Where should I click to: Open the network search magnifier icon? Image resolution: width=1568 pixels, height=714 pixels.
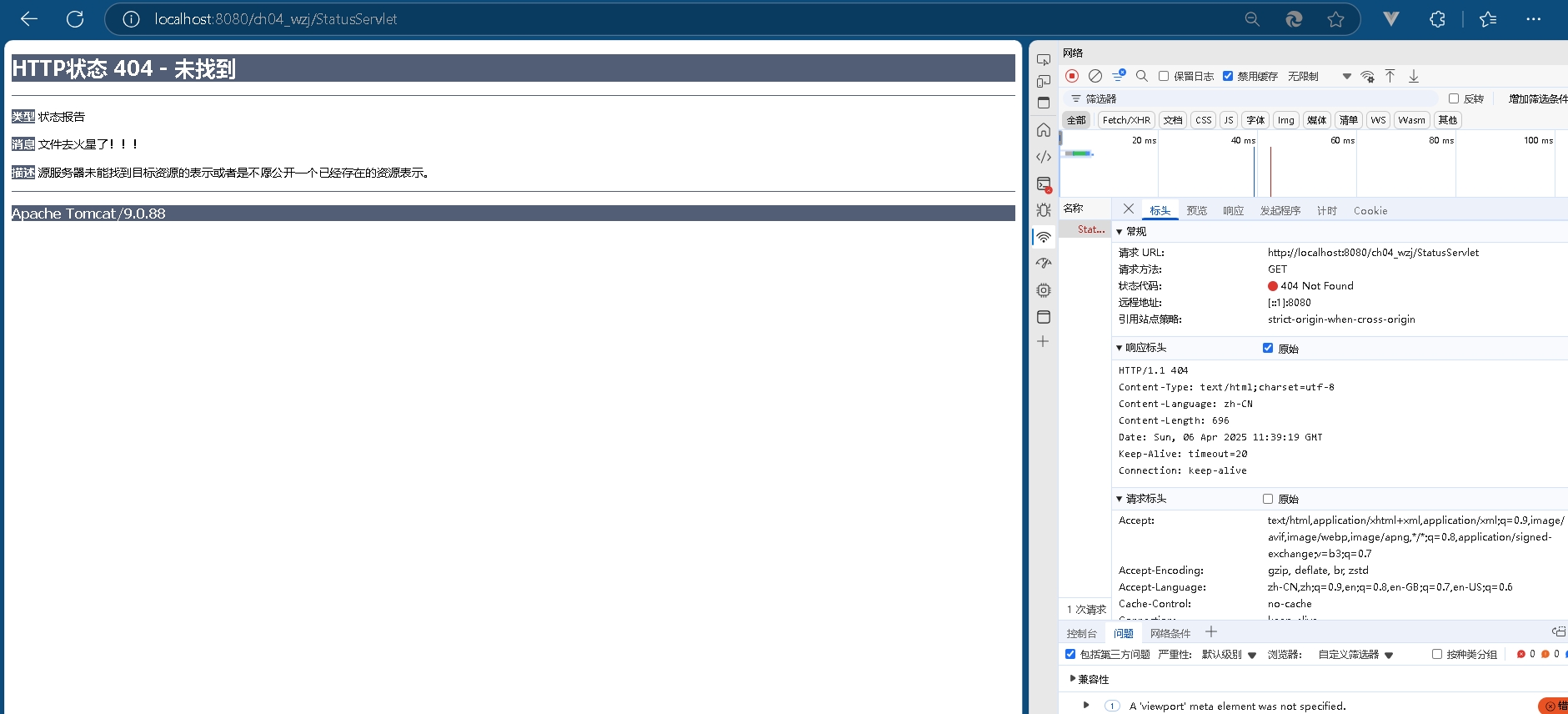pyautogui.click(x=1142, y=76)
